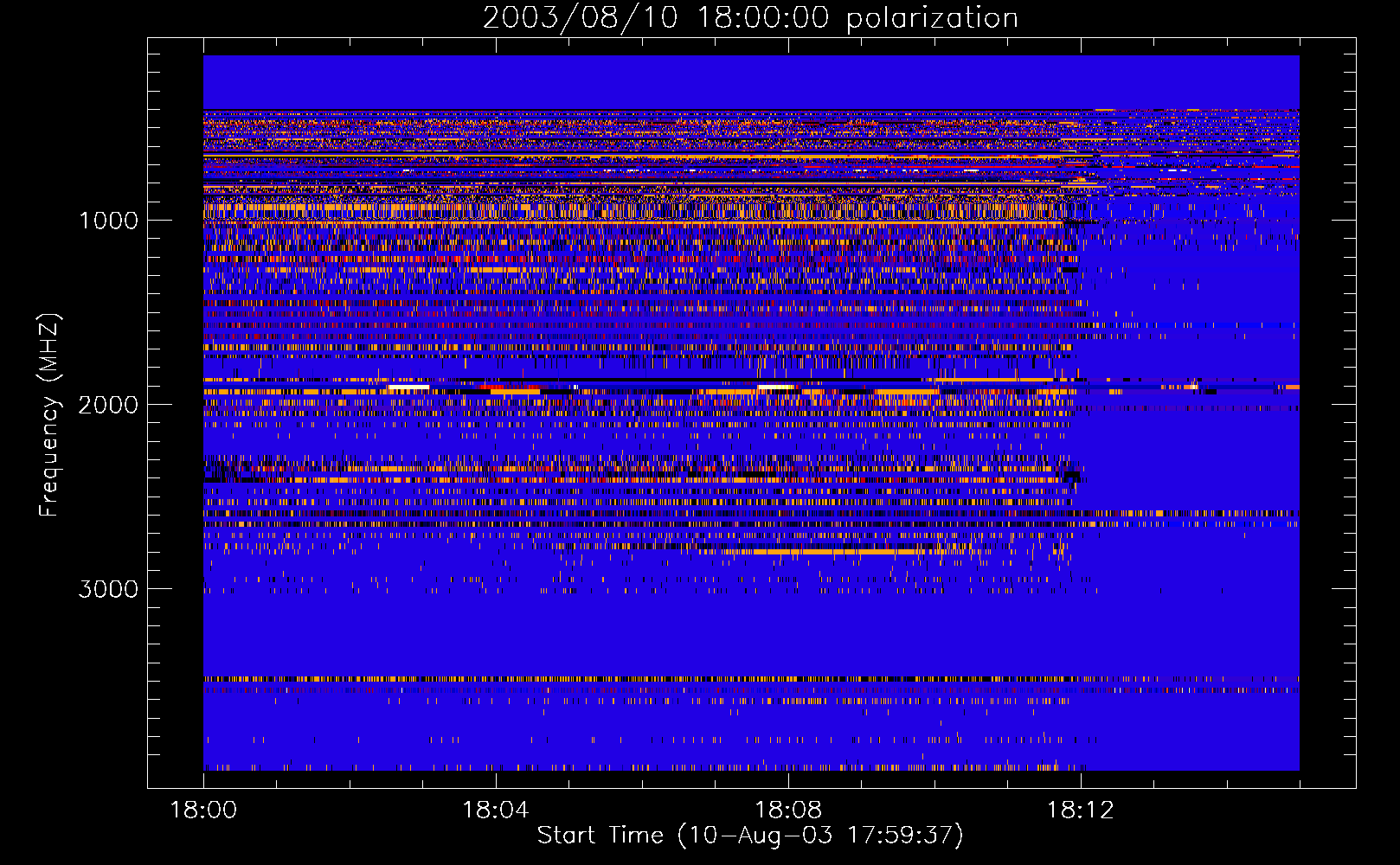
Task: Click the 2000 frequency tick label
Action: click(108, 405)
